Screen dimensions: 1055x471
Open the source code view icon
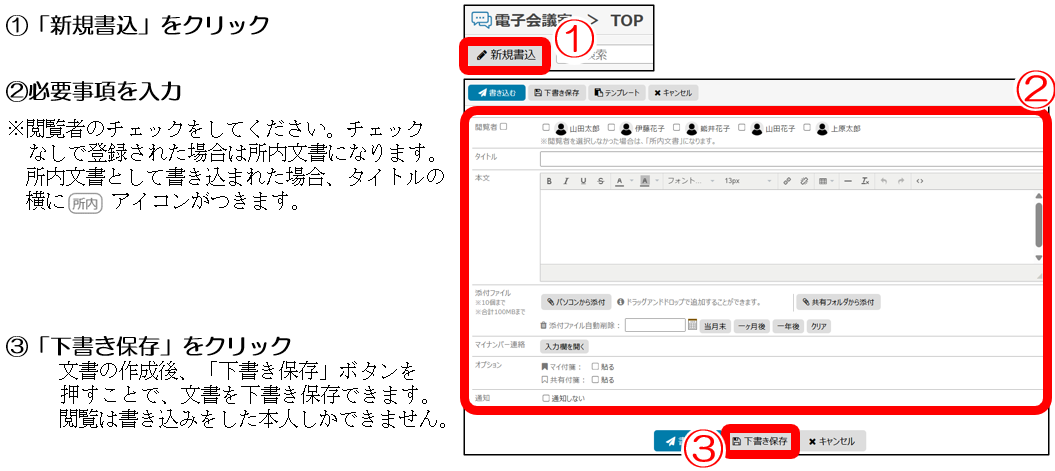point(919,181)
